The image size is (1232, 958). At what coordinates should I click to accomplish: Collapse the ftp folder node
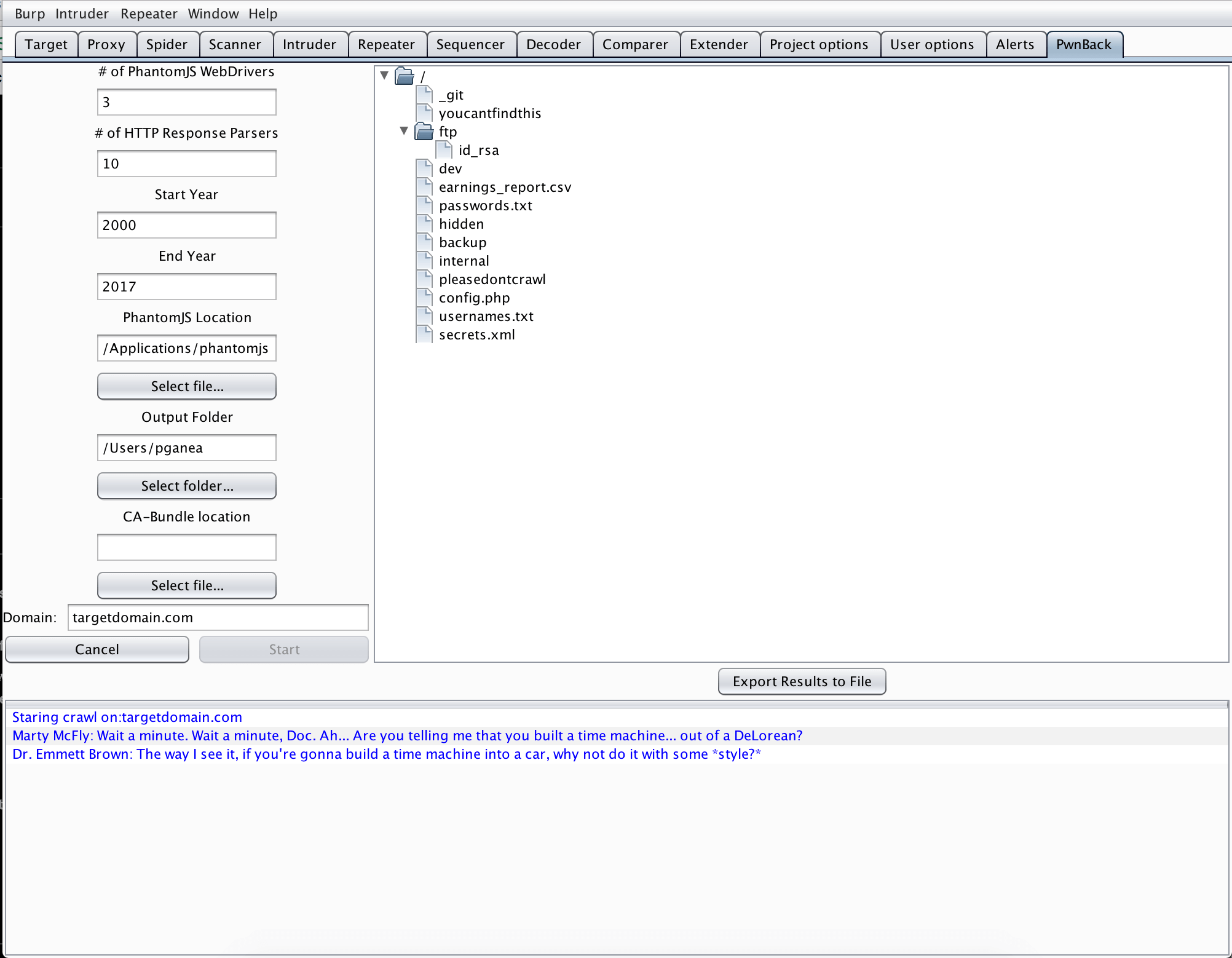(x=404, y=131)
